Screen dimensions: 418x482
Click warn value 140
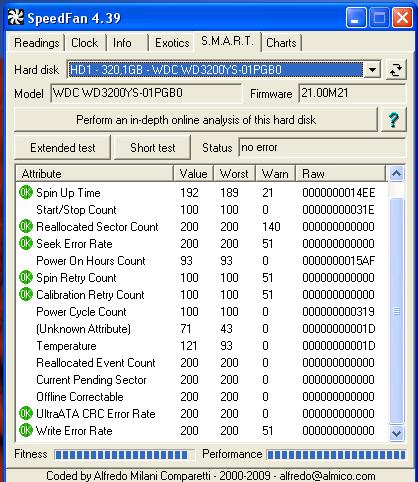click(271, 227)
